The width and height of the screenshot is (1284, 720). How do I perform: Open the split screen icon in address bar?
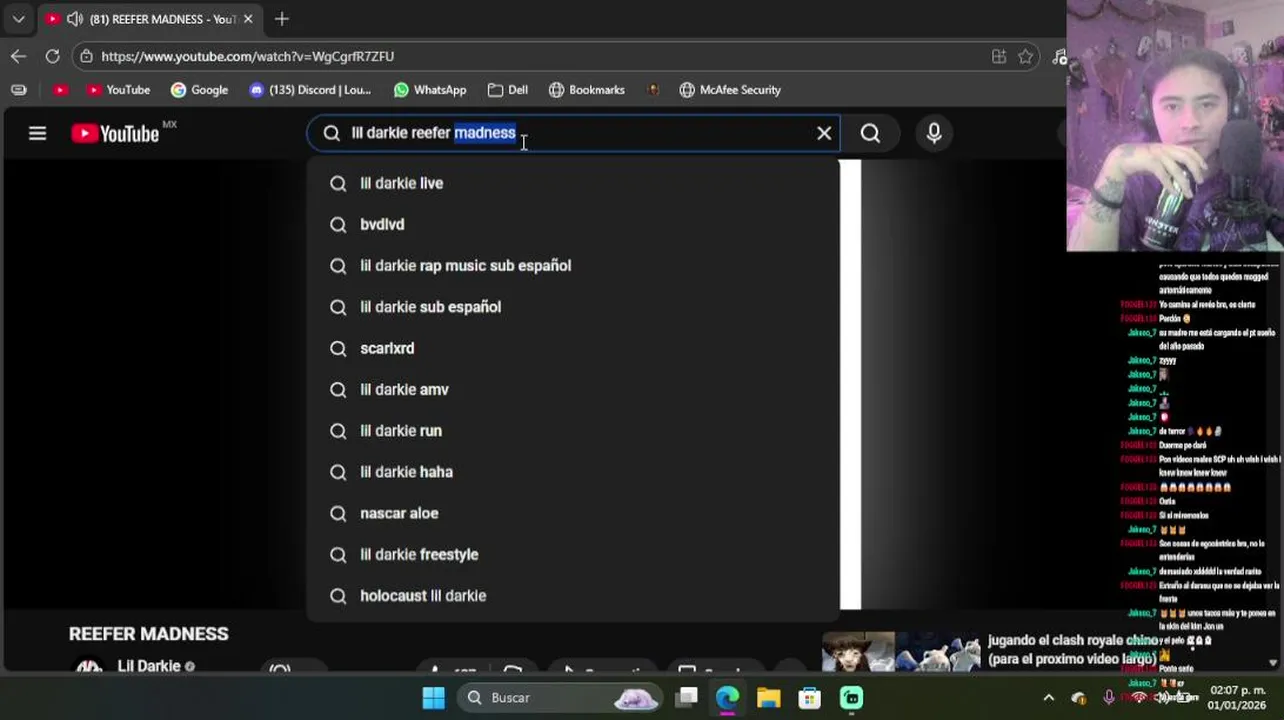tap(998, 57)
